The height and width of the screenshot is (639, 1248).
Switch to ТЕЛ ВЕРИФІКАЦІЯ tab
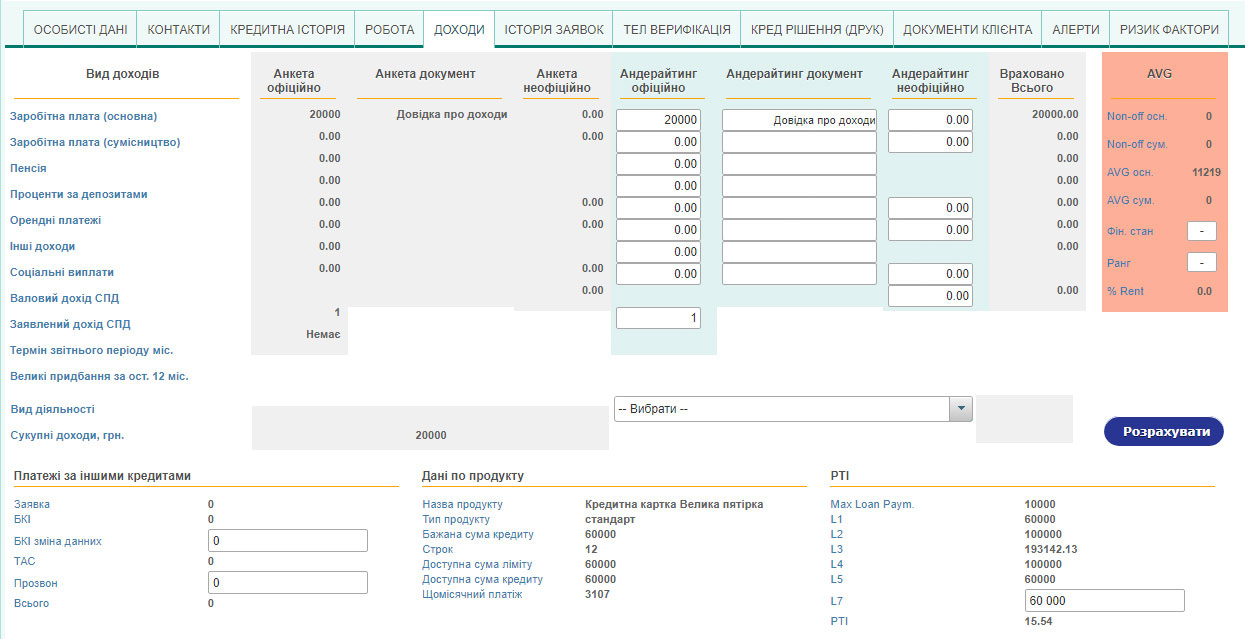point(677,29)
